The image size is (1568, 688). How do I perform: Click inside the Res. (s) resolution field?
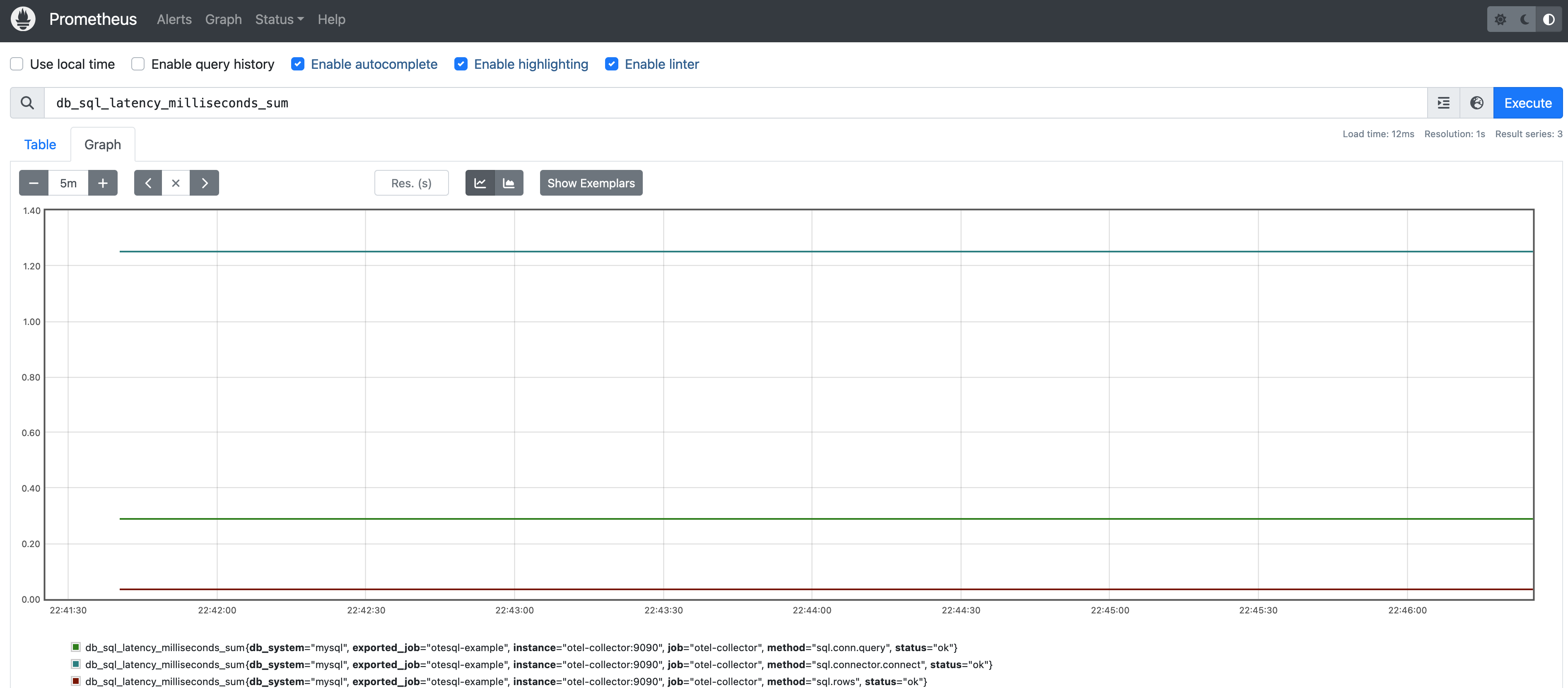click(412, 183)
